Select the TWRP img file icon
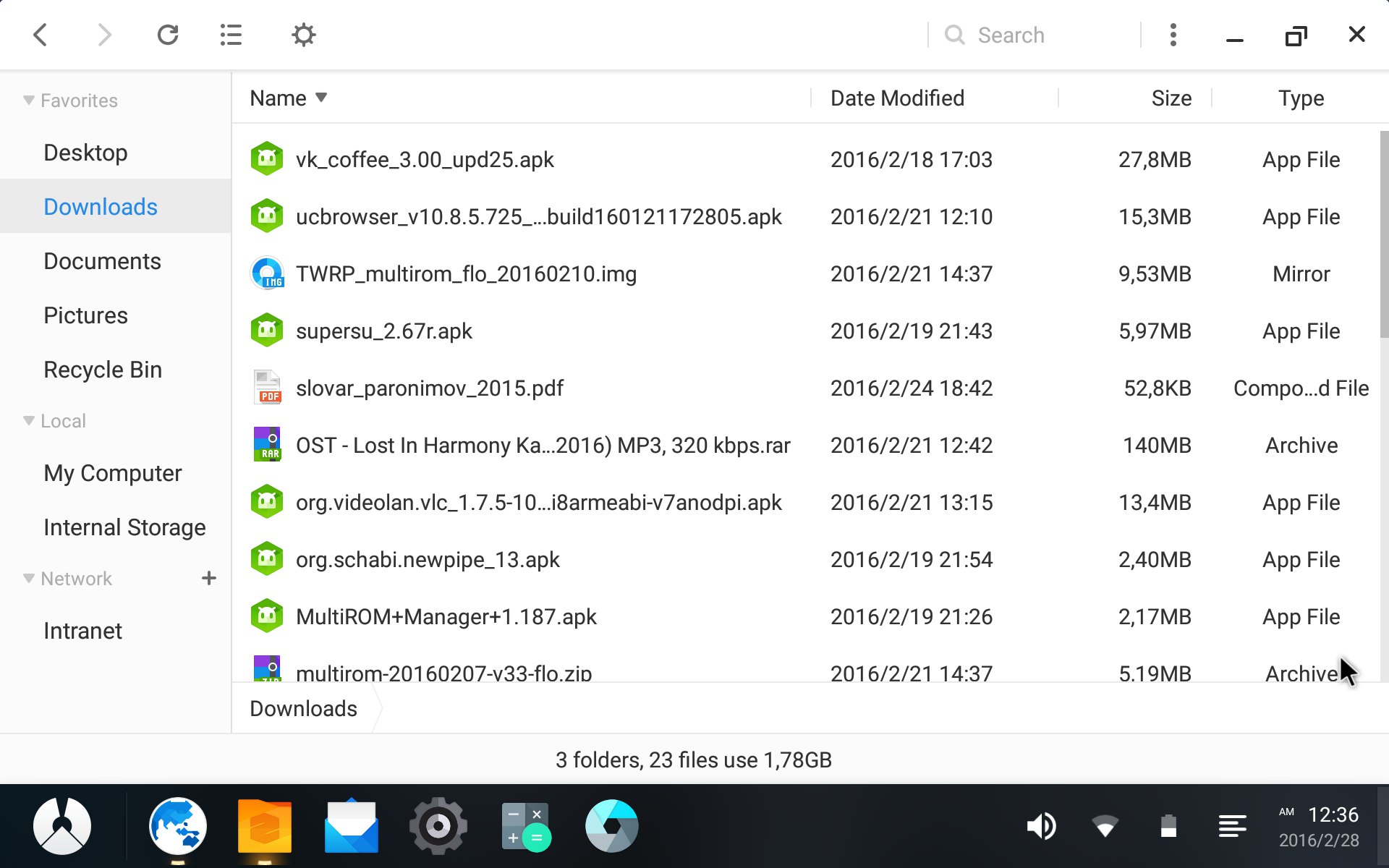Screen dimensions: 1389x868 [x=267, y=273]
